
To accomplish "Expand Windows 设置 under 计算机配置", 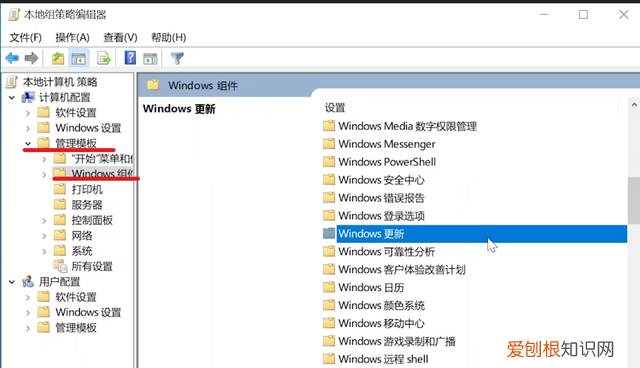I will (x=28, y=128).
